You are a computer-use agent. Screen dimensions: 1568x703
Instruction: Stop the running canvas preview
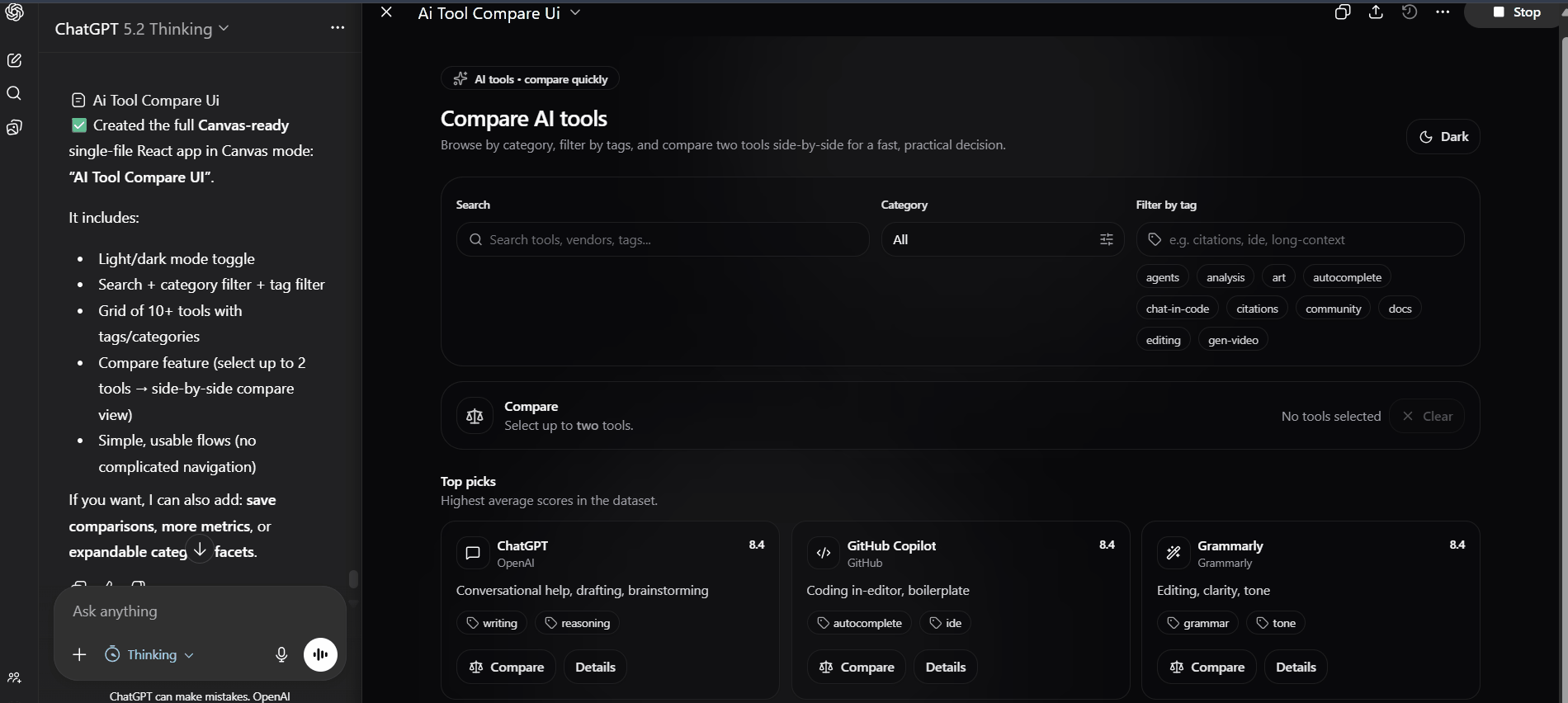point(1517,12)
